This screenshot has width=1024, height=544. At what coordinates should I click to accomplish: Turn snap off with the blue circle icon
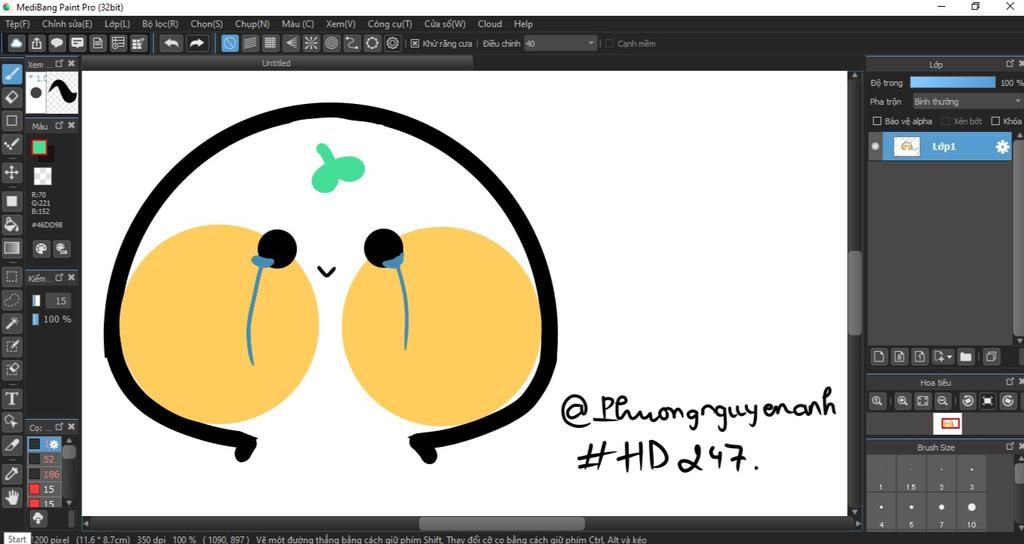tap(229, 44)
